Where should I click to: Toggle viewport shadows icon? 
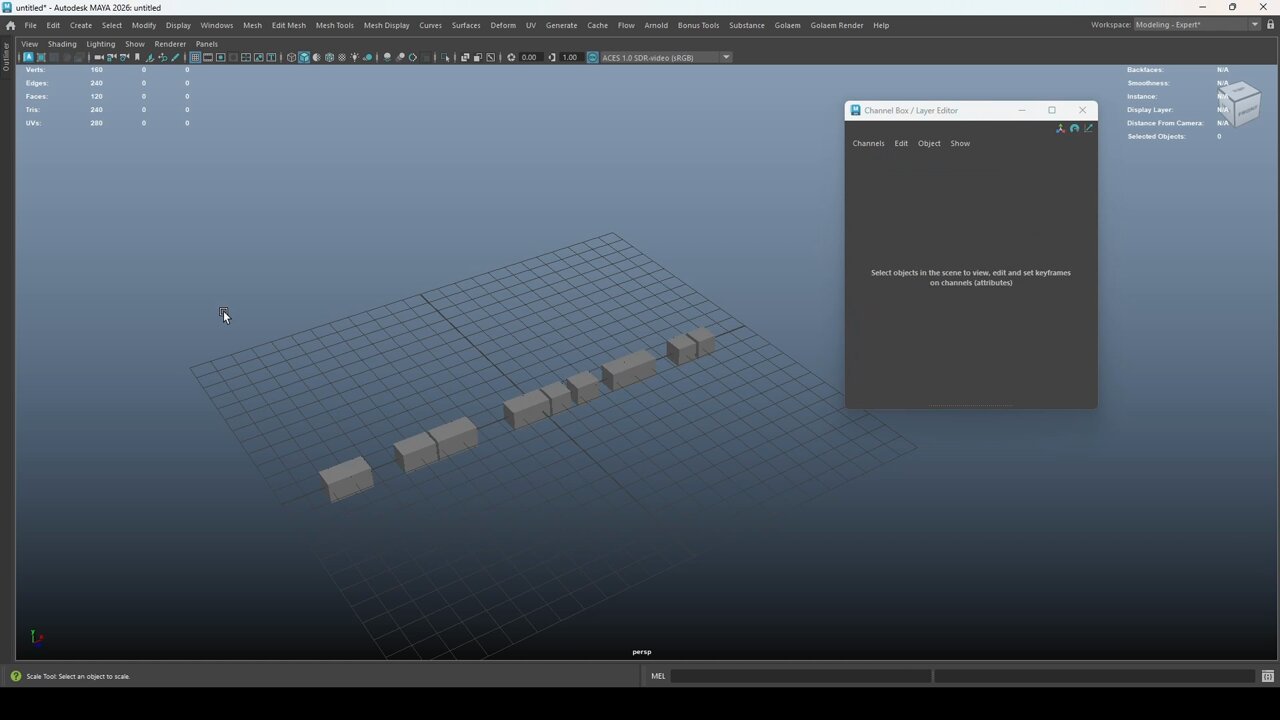(x=368, y=57)
